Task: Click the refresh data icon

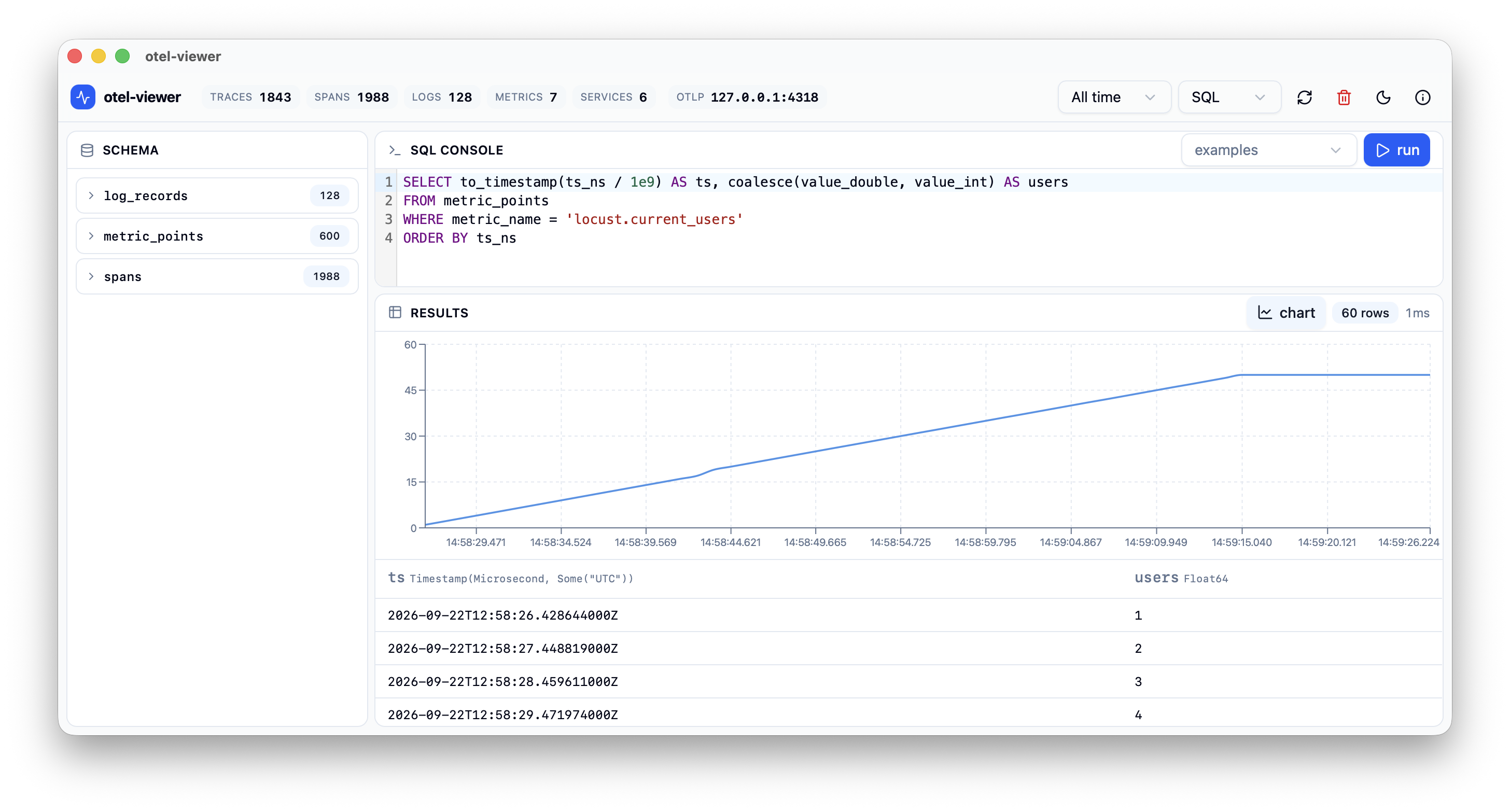Action: pos(1304,97)
